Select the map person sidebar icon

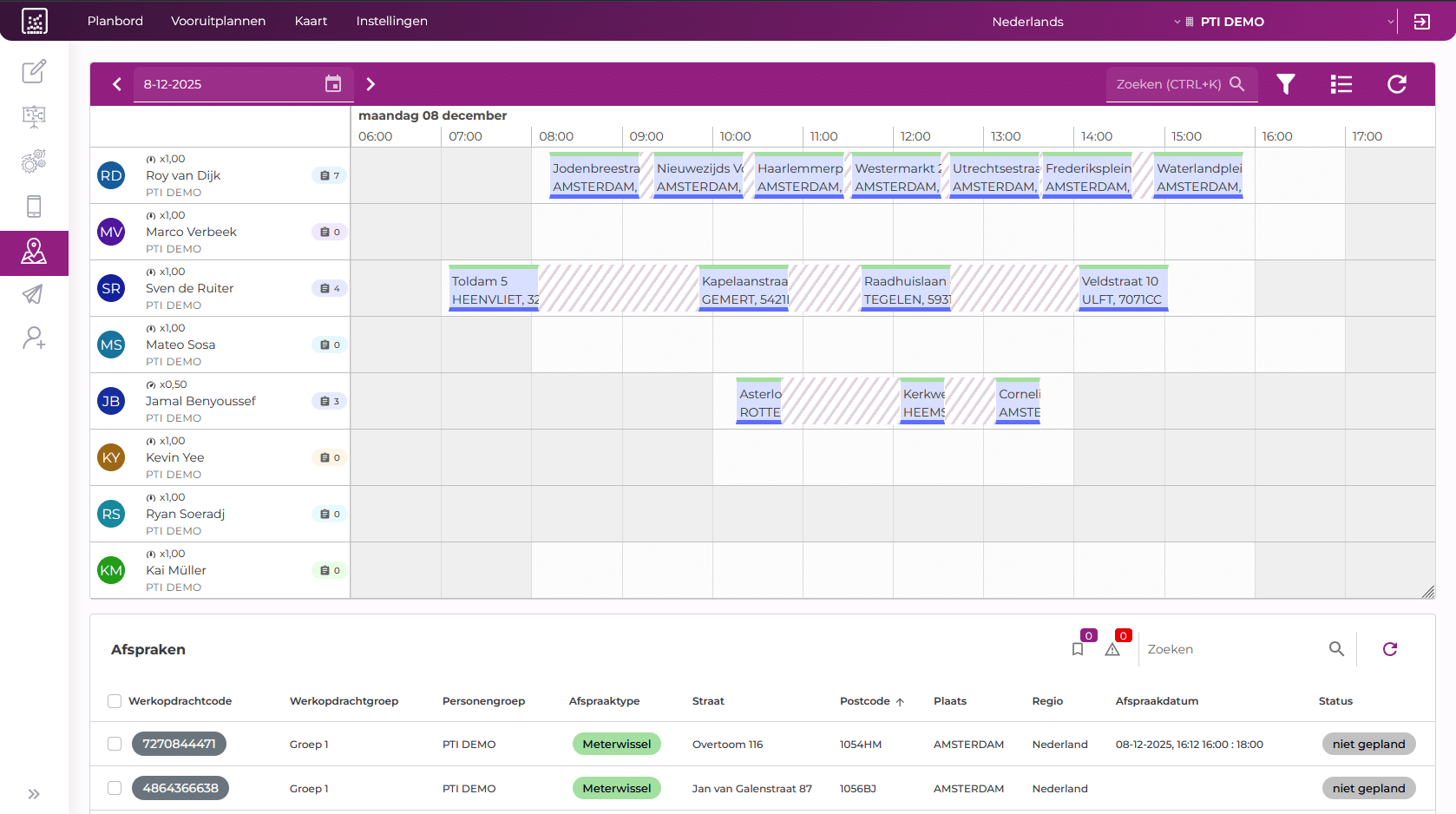point(34,252)
